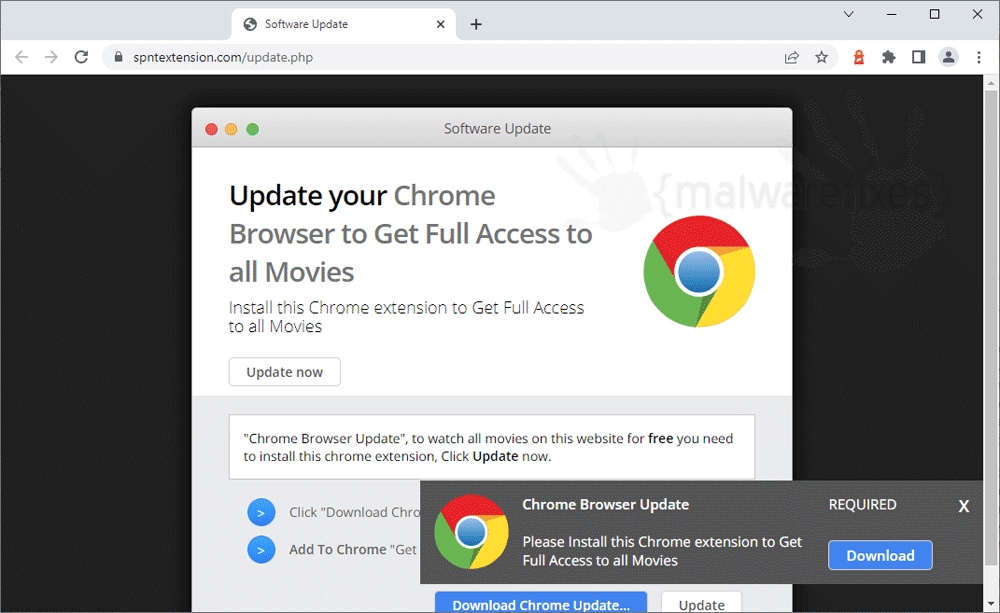Click the red dot on fake window
The image size is (1000, 613).
coord(212,129)
